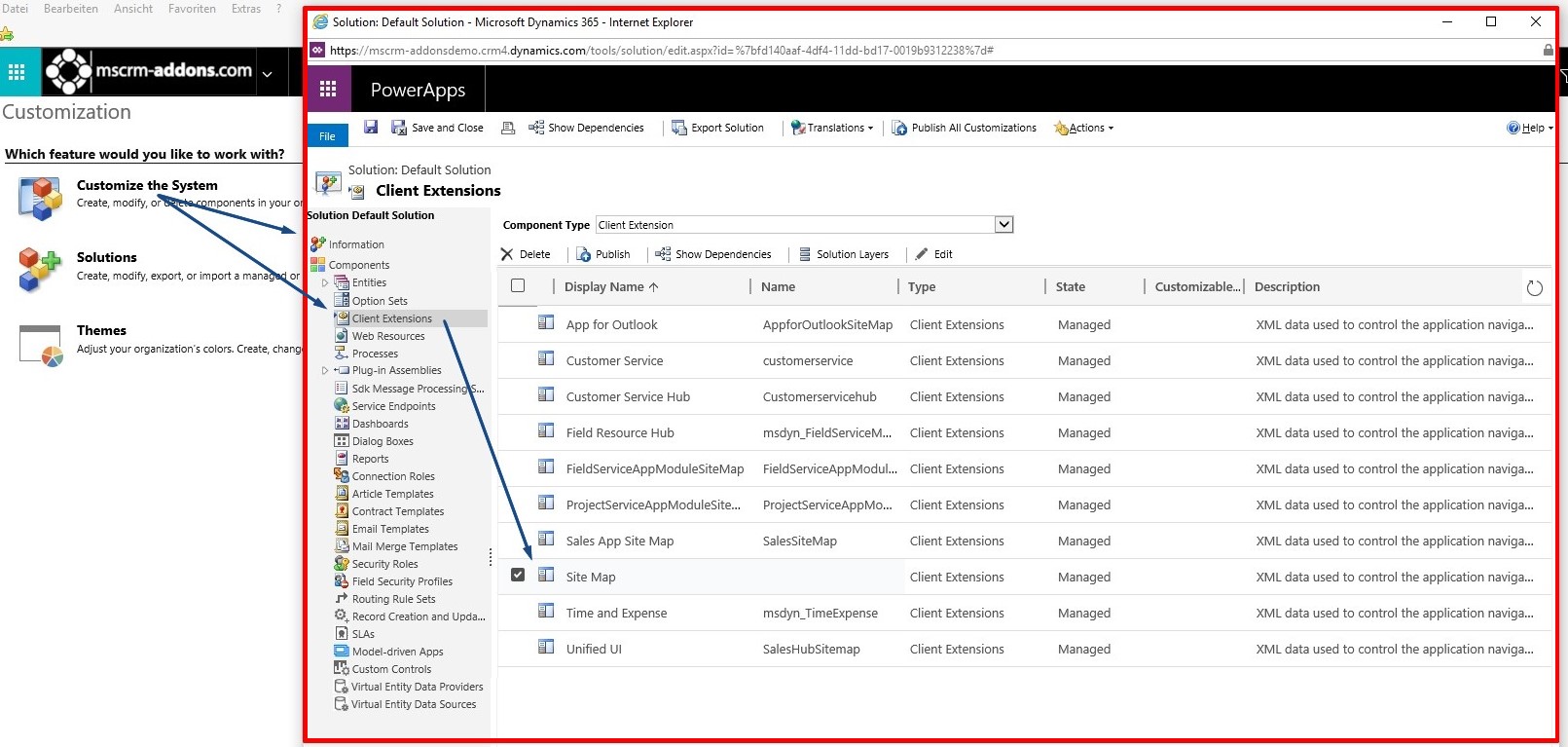1568x747 pixels.
Task: Open the File menu button
Action: point(328,136)
